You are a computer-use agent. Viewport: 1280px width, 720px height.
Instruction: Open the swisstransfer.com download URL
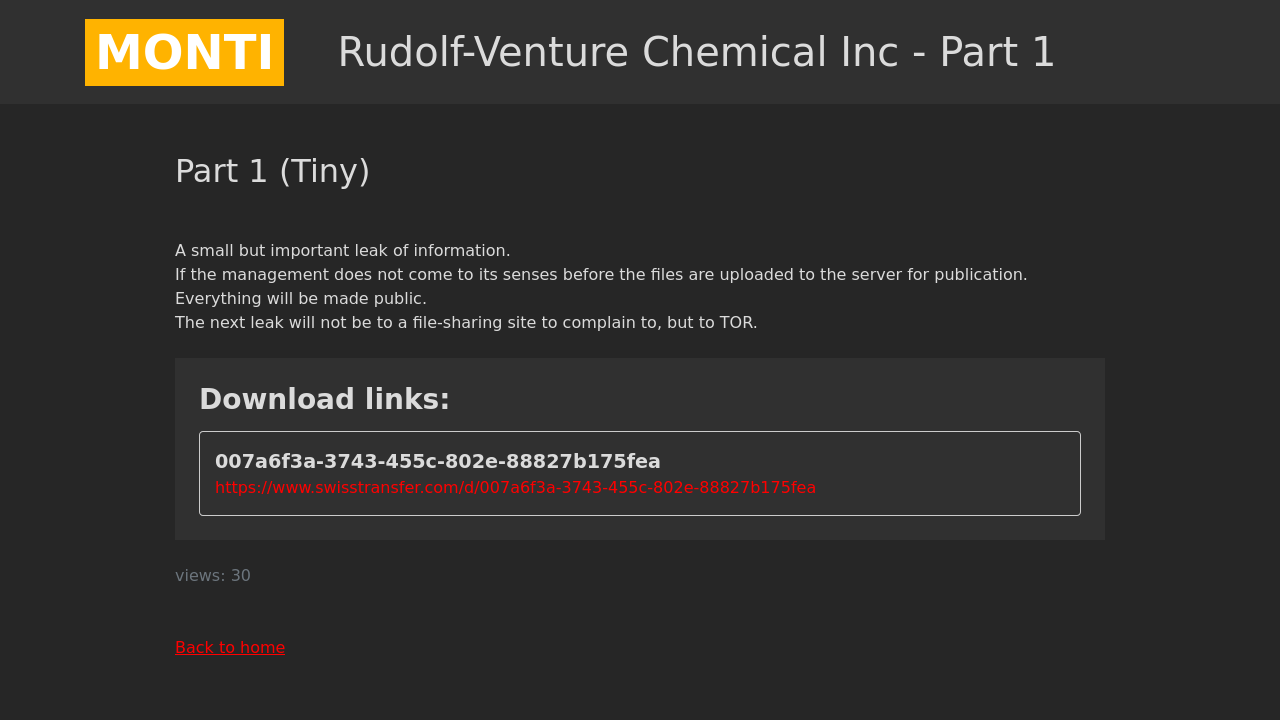tap(515, 488)
